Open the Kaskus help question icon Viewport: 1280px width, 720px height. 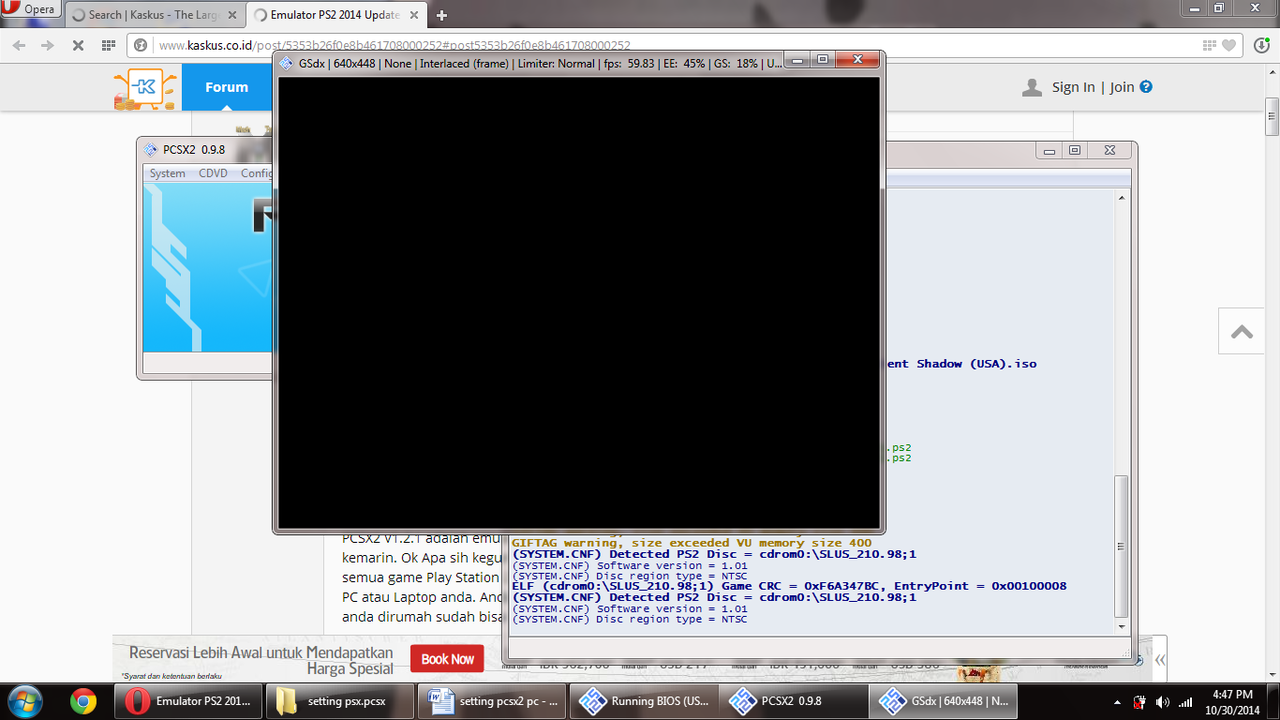click(1146, 87)
